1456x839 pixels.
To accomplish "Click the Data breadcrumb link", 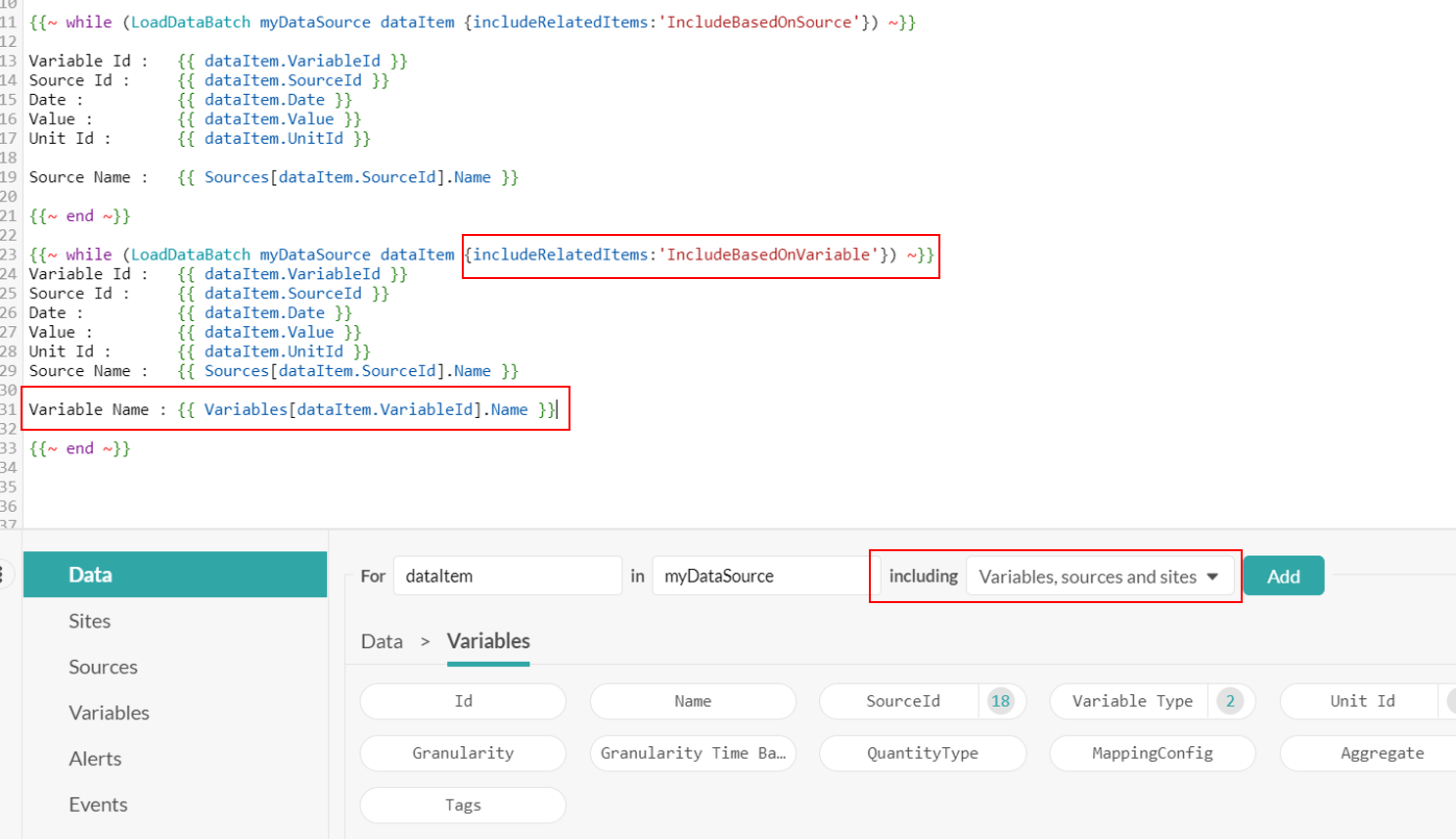I will pos(382,641).
